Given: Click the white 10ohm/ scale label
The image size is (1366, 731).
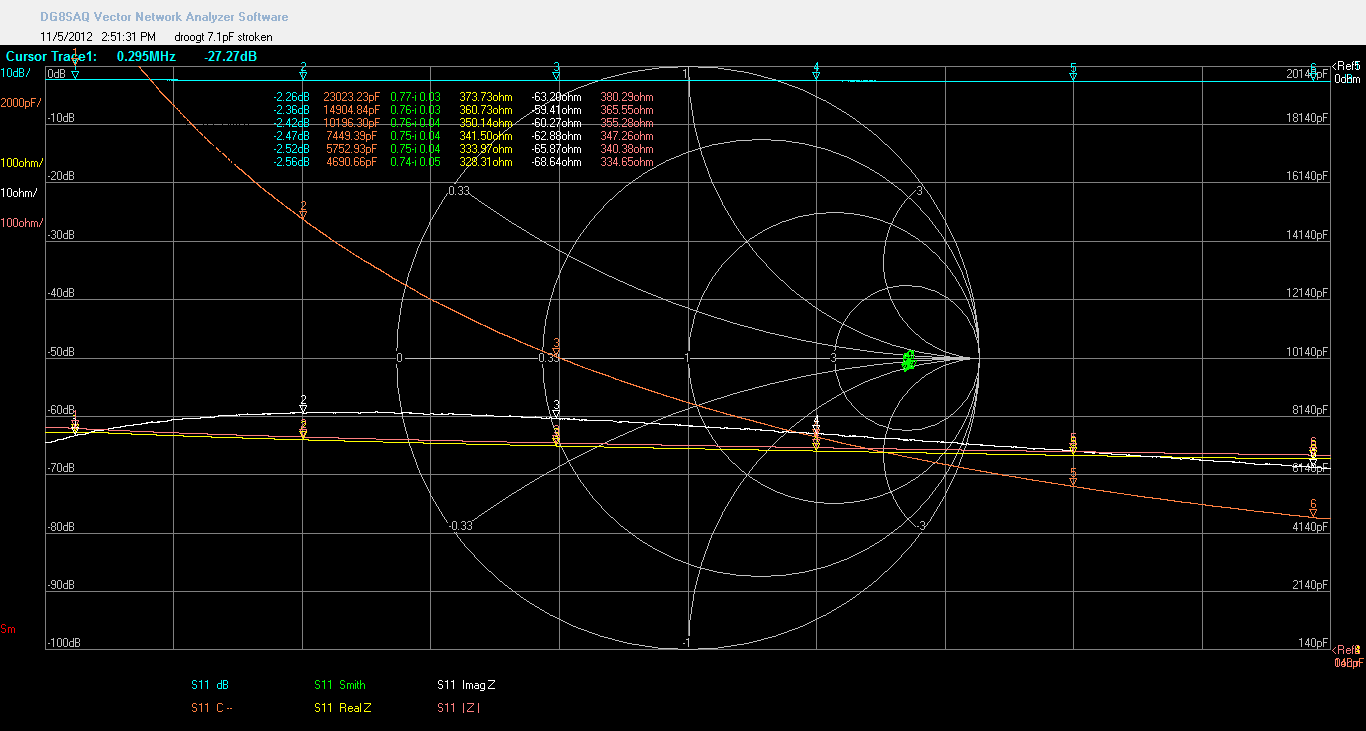Looking at the screenshot, I should [x=18, y=192].
